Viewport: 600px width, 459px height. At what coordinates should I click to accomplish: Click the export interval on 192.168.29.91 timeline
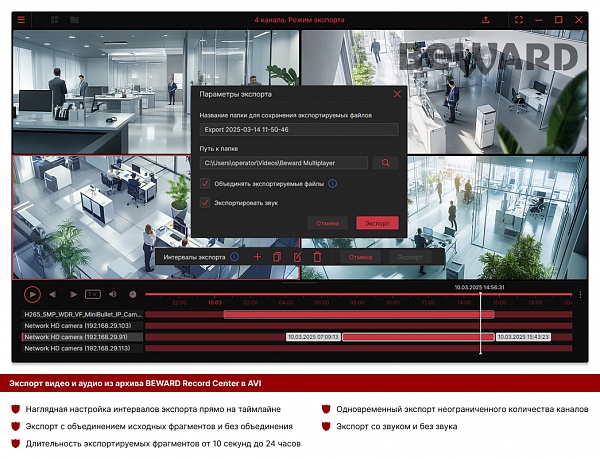tap(418, 337)
